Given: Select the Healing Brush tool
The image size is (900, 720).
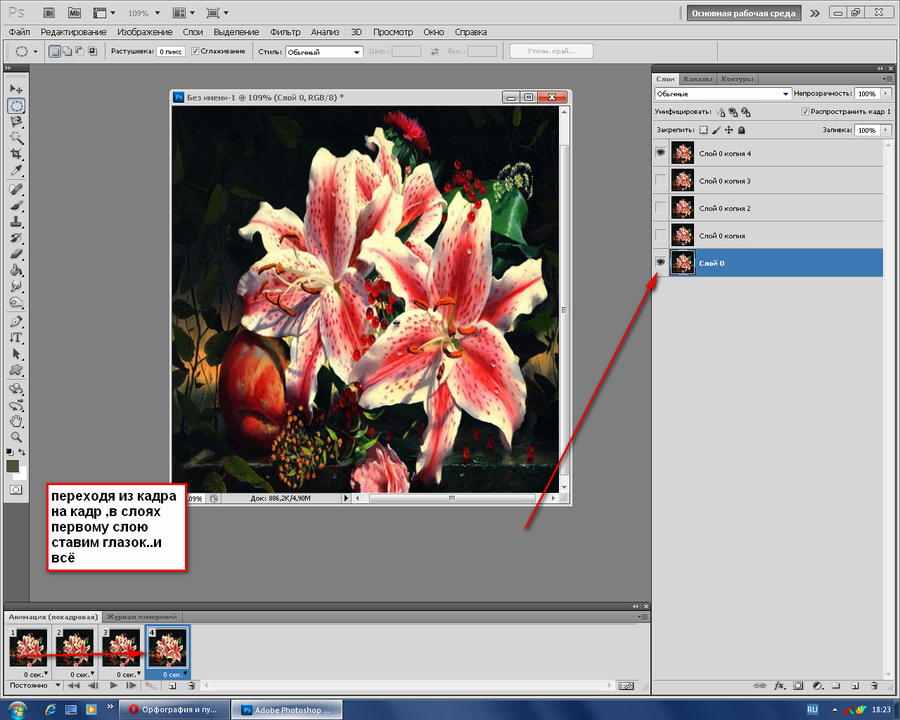Looking at the screenshot, I should [x=16, y=189].
